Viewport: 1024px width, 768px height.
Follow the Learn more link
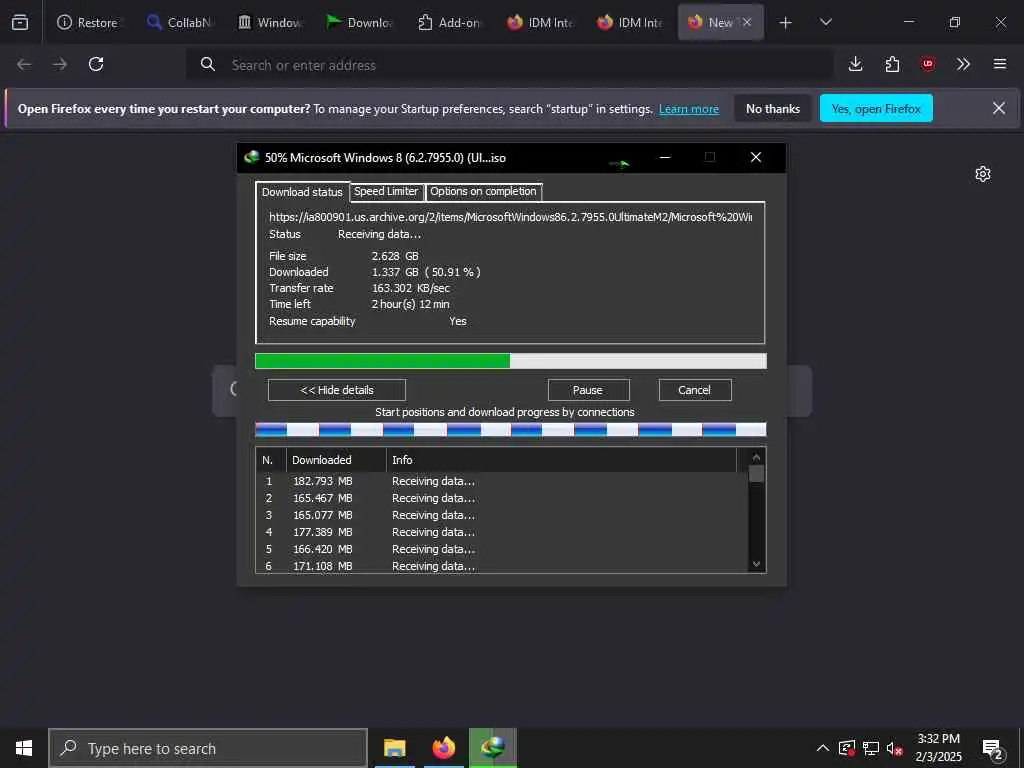pyautogui.click(x=688, y=109)
